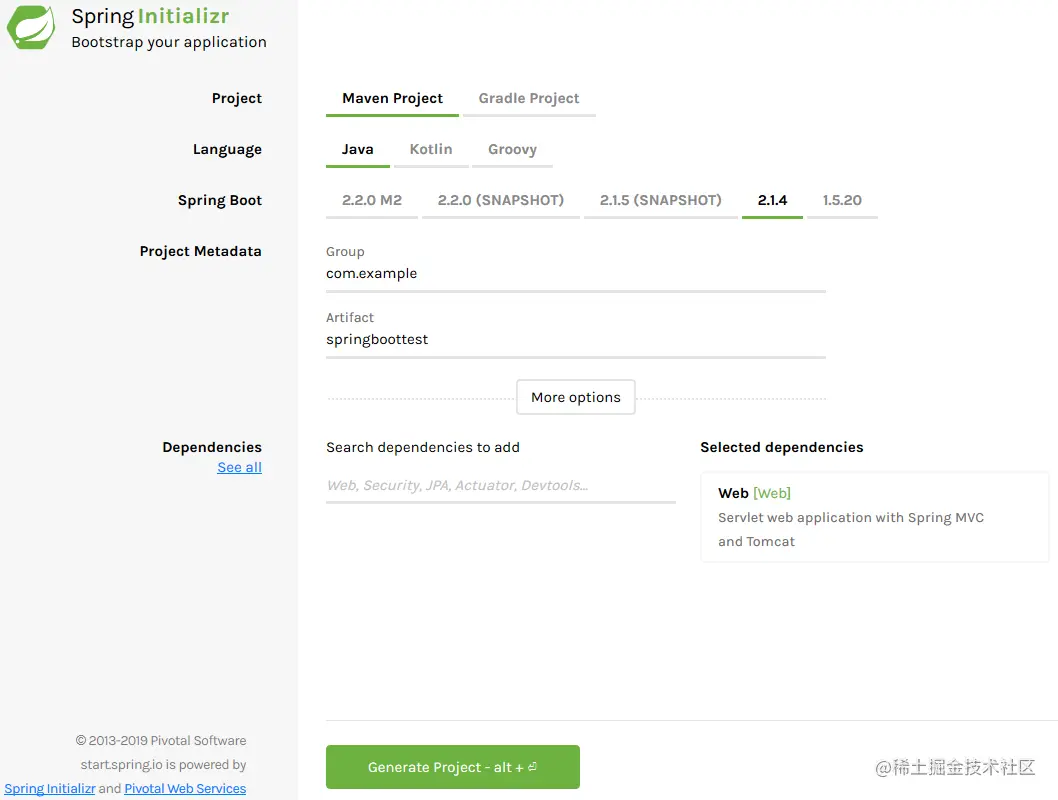Screen dimensions: 1058x800
Task: Select Spring Boot 2.1.5 (SNAPSHOT)
Action: click(661, 200)
